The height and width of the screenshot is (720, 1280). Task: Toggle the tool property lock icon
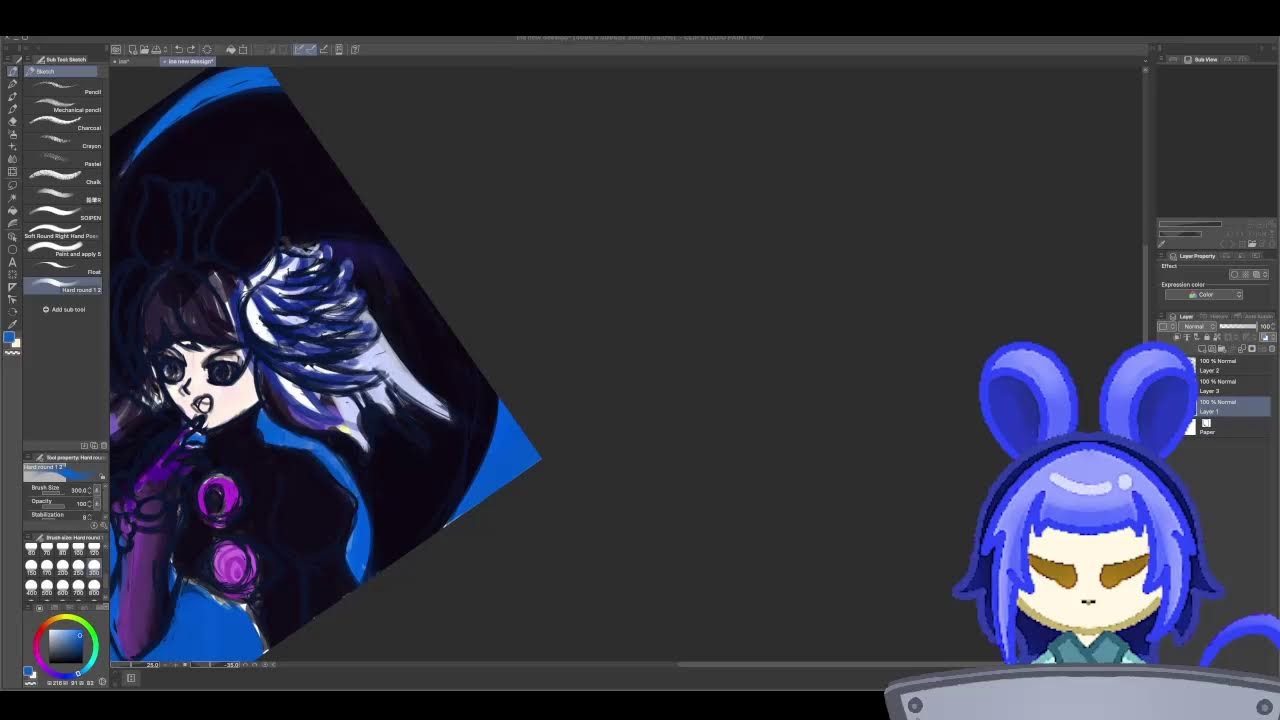(102, 476)
